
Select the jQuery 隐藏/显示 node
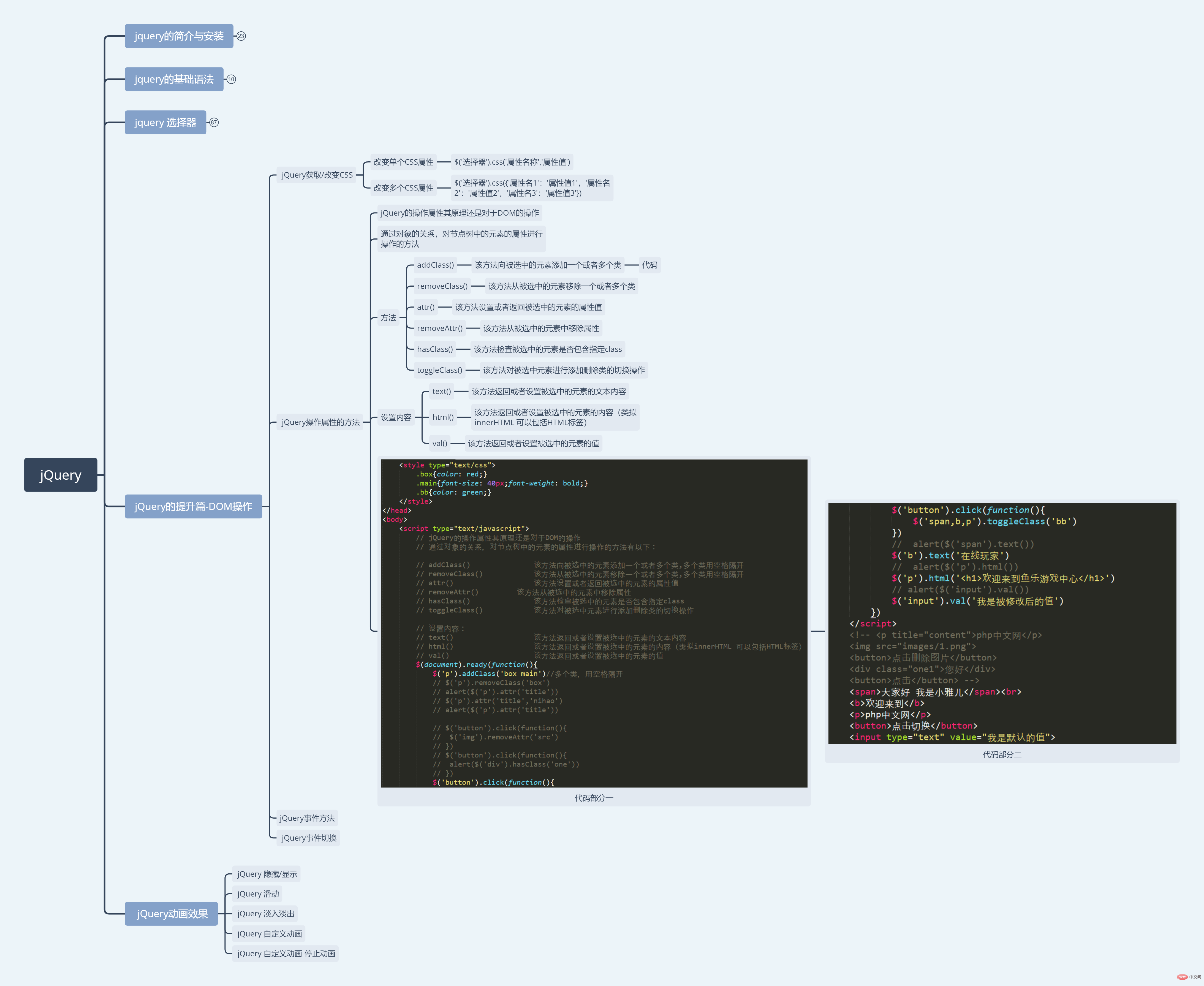267,874
